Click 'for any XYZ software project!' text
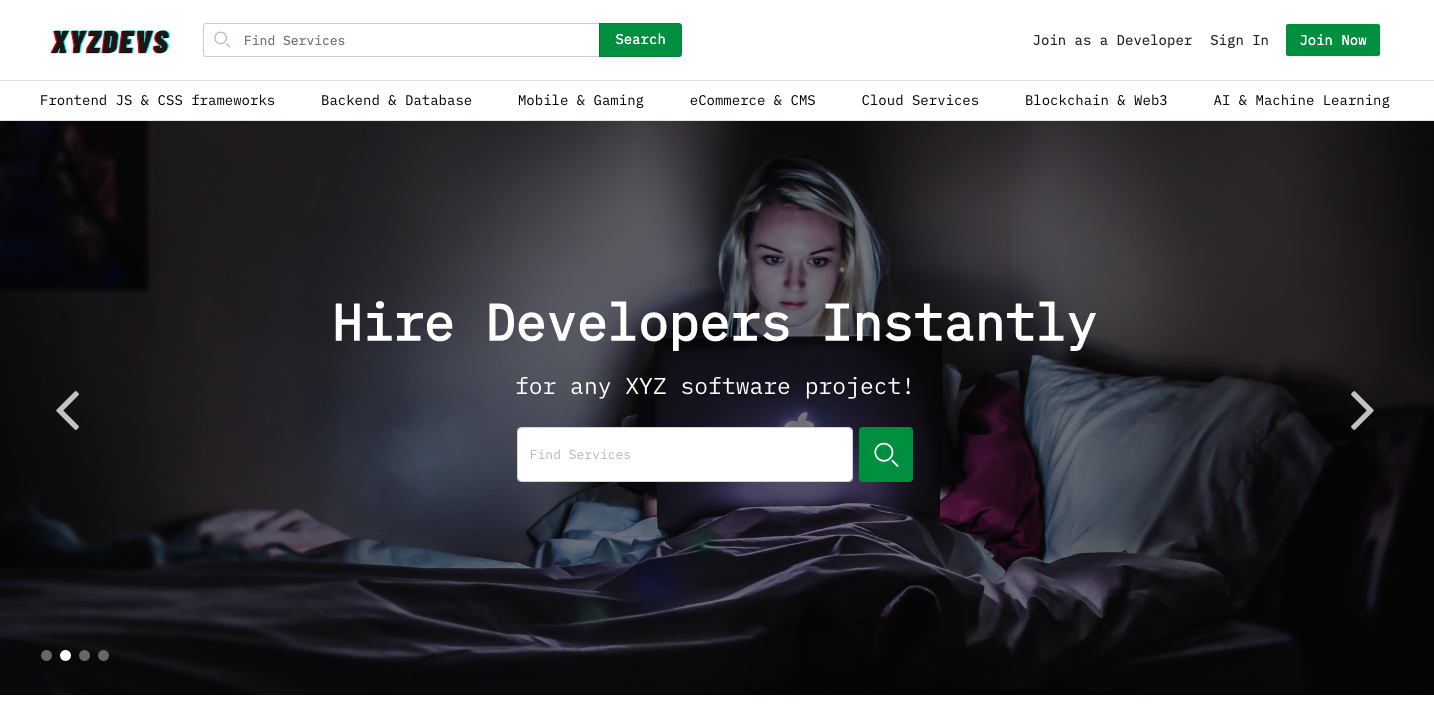This screenshot has height=713, width=1434. 715,386
